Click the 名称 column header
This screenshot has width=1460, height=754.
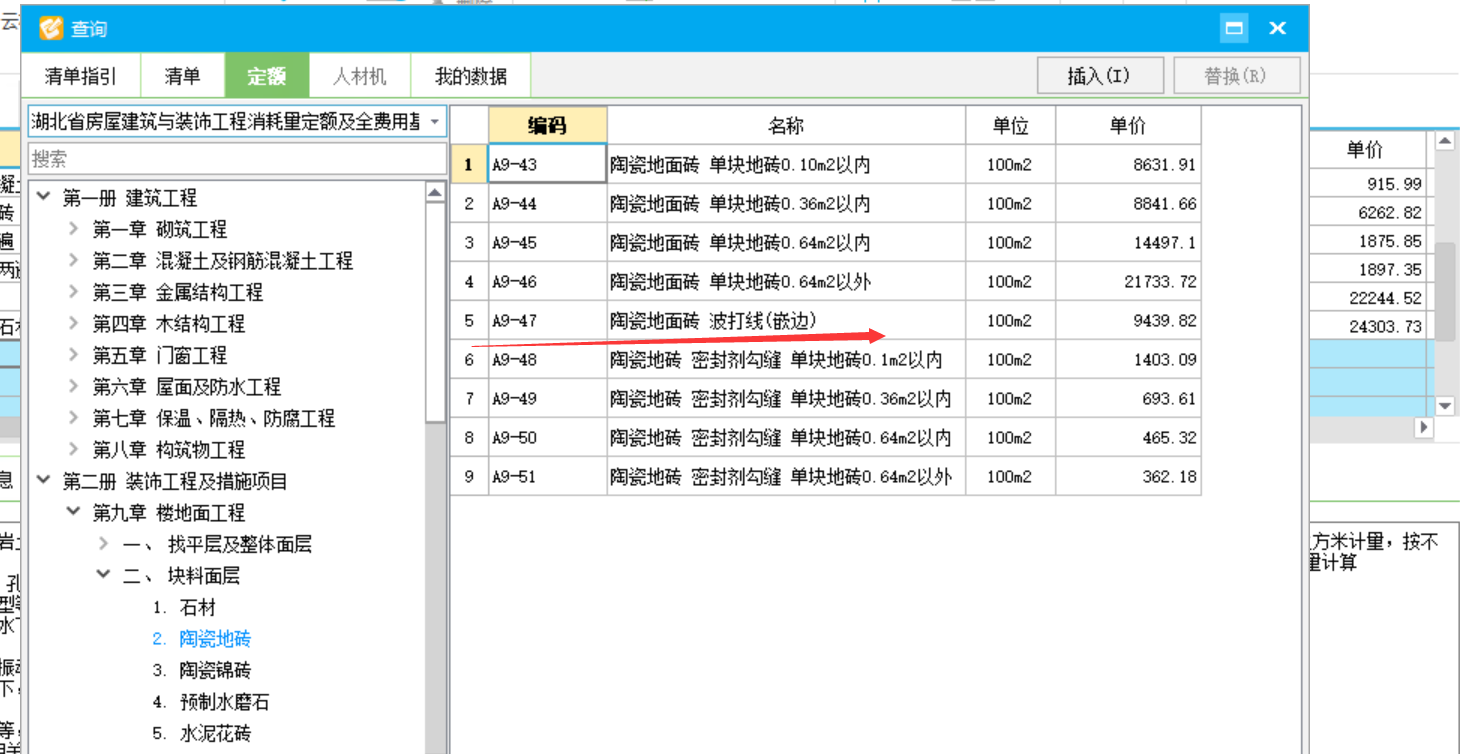(786, 125)
